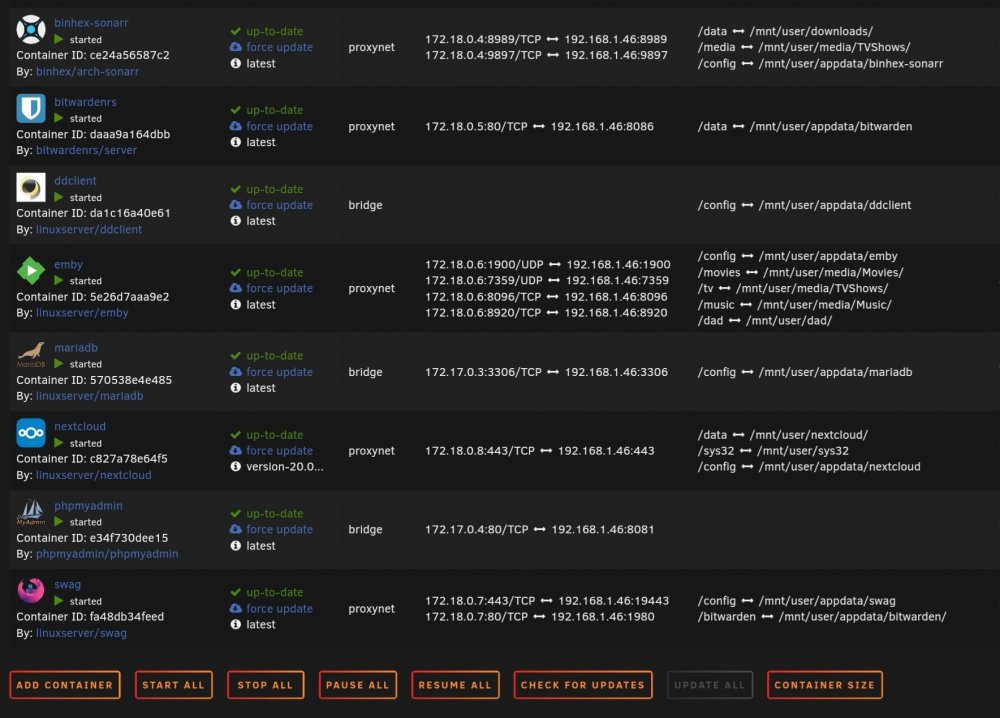Viewport: 1000px width, 718px height.
Task: Click the Stop All button
Action: tap(265, 685)
